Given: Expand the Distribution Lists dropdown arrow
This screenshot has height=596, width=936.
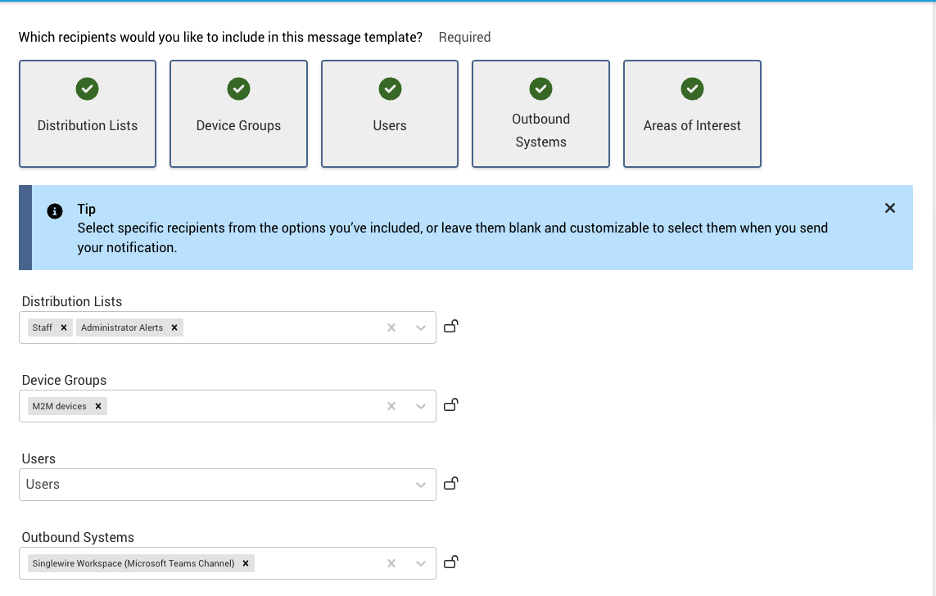Looking at the screenshot, I should point(421,328).
